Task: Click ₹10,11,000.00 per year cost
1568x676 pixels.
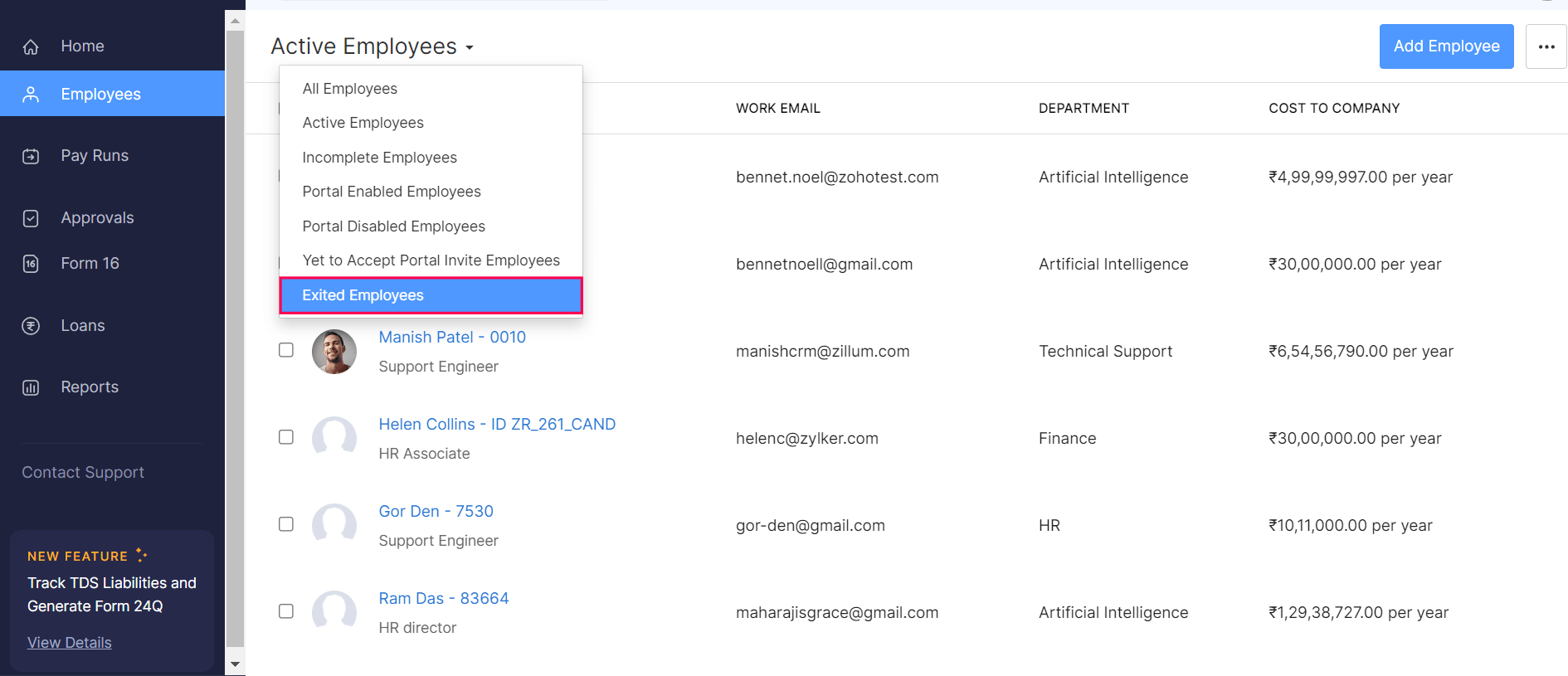Action: coord(1351,526)
